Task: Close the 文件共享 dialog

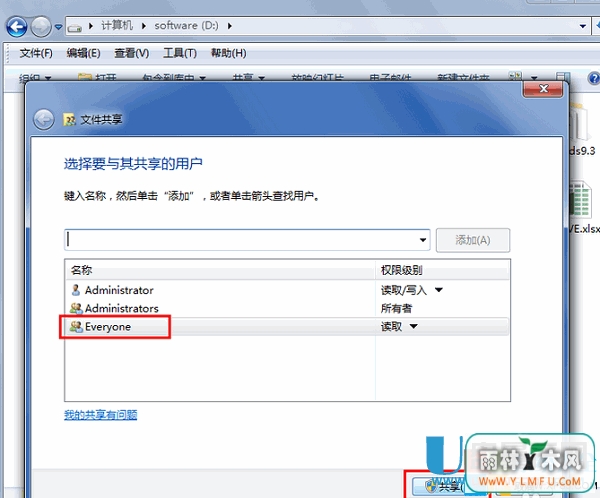Action: [x=543, y=89]
